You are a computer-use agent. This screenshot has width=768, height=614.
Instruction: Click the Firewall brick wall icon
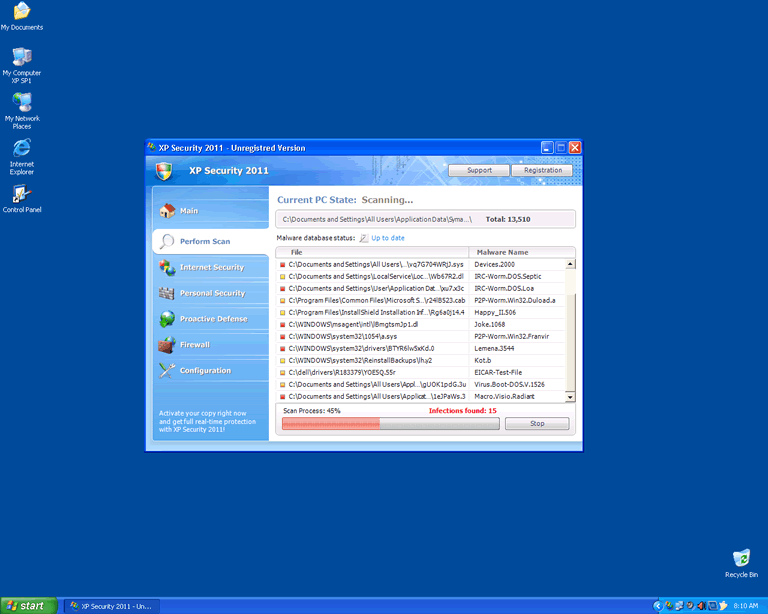[167, 345]
